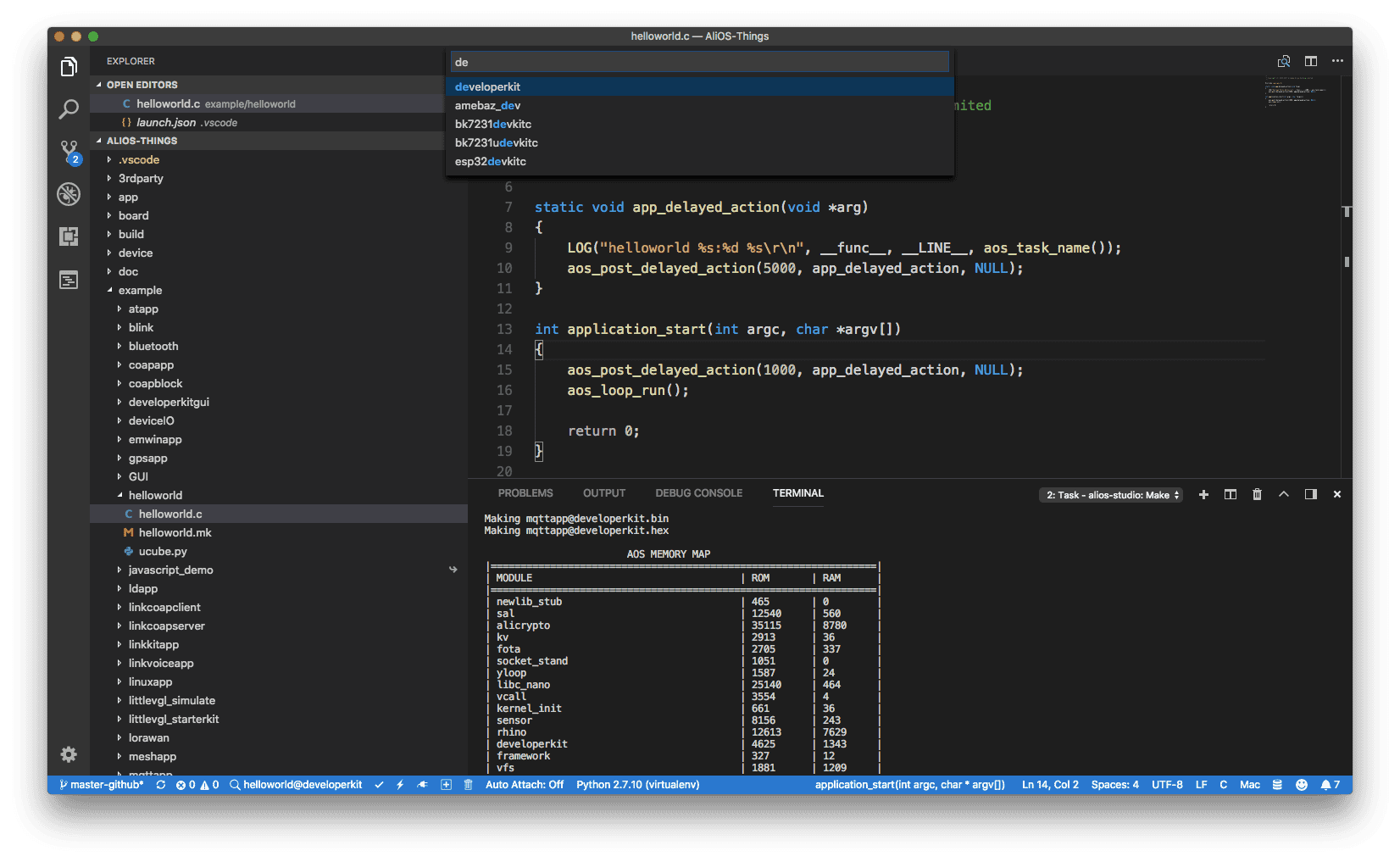Open the terminal selector dropdown

pyautogui.click(x=1110, y=495)
